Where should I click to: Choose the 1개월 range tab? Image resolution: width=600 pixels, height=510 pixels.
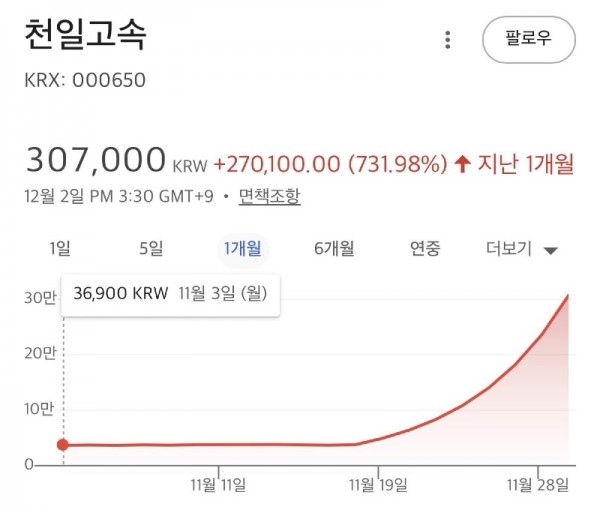tap(240, 249)
